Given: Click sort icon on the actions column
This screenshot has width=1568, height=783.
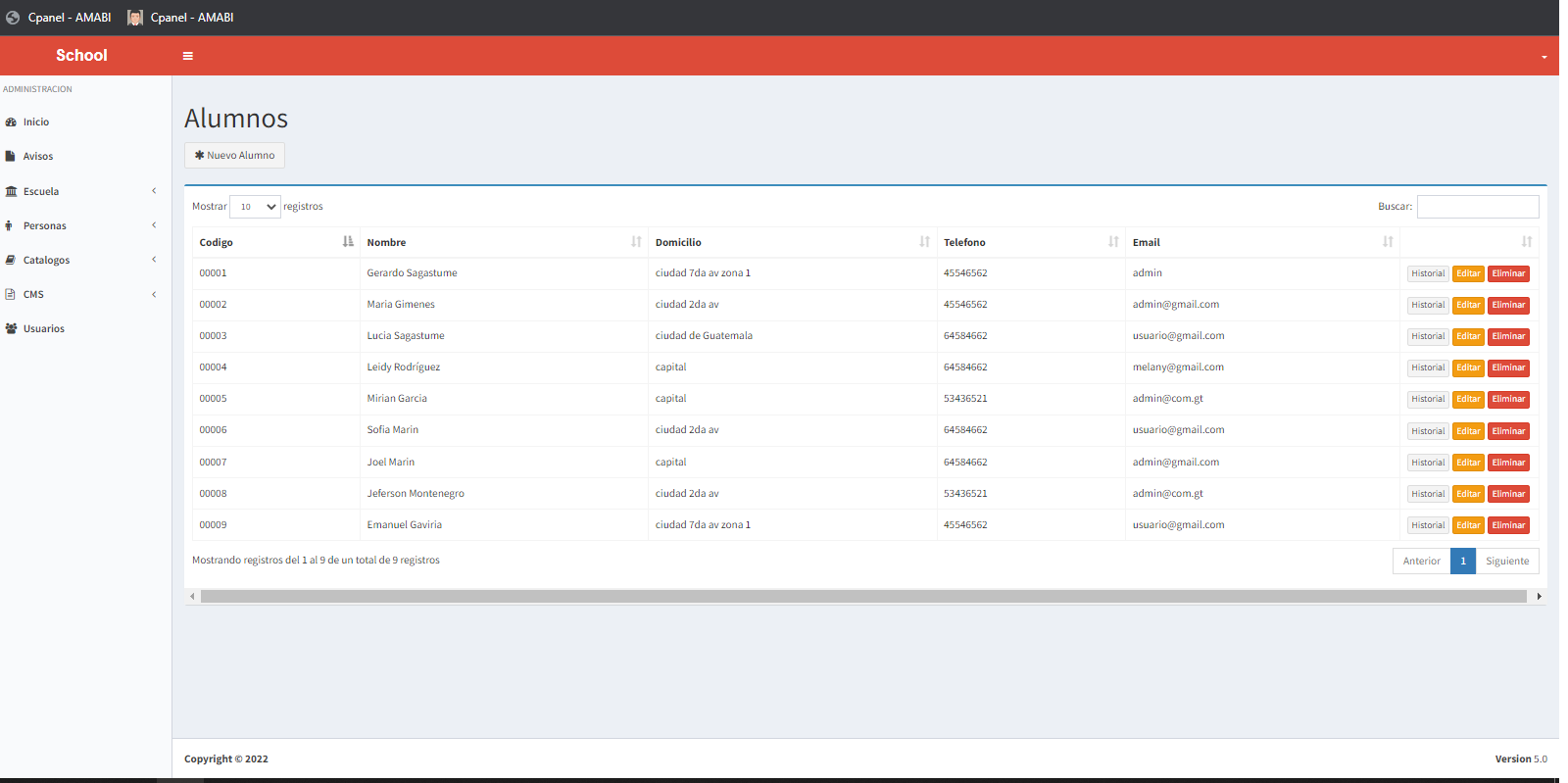Looking at the screenshot, I should [x=1527, y=242].
